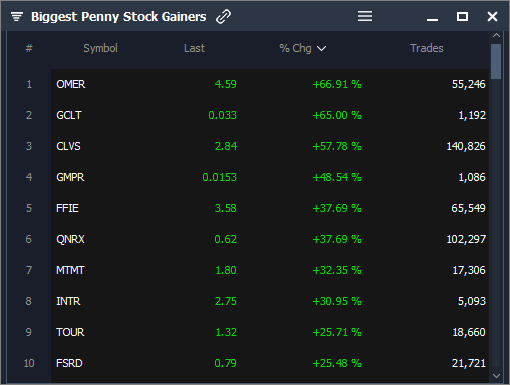
Task: Select the FSRD ticker at rank 10
Action: click(x=69, y=363)
